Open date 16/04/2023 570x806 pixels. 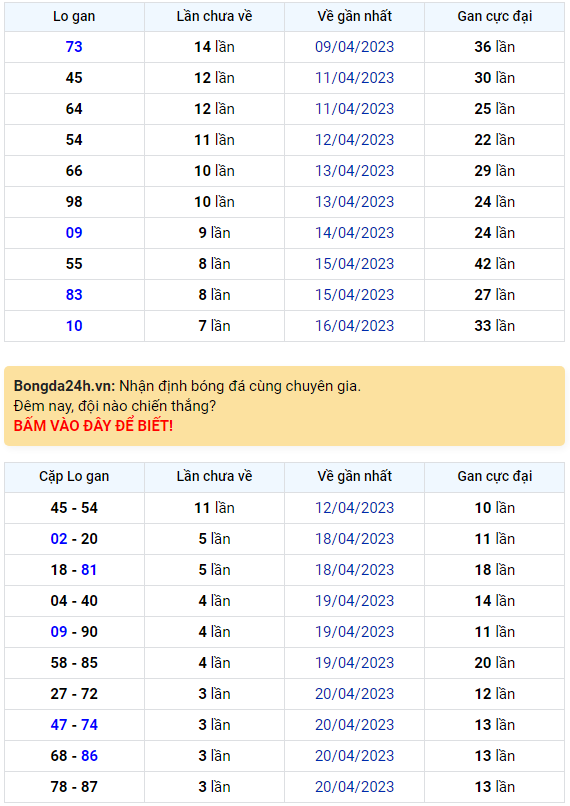(x=355, y=326)
